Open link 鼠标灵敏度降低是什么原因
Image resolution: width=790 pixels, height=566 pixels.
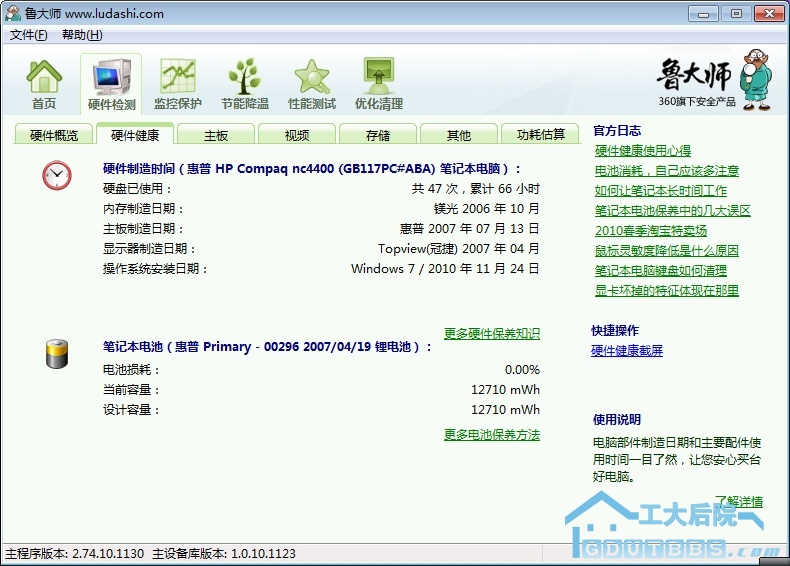point(667,250)
